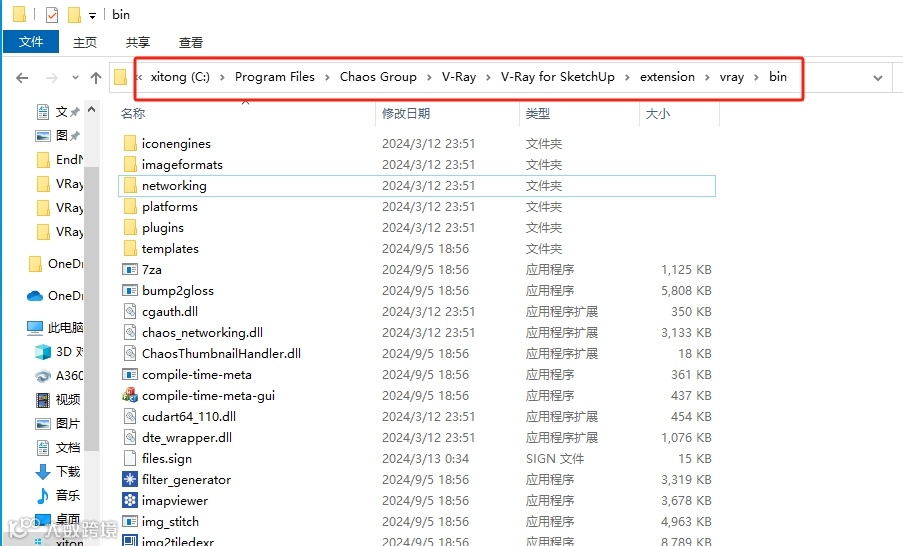This screenshot has width=903, height=546.
Task: Switch to the 查看 ribbon tab
Action: (191, 43)
